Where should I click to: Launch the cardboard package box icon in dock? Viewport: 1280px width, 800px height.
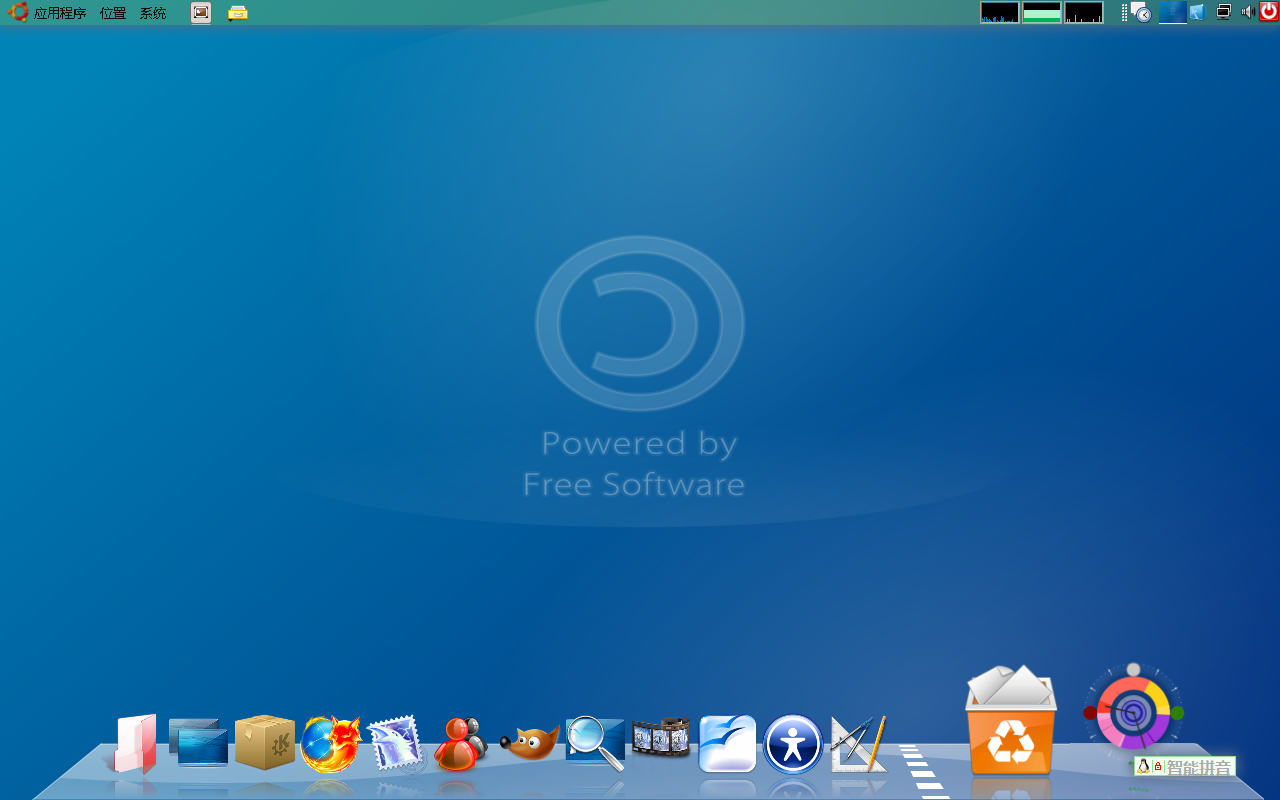click(265, 742)
